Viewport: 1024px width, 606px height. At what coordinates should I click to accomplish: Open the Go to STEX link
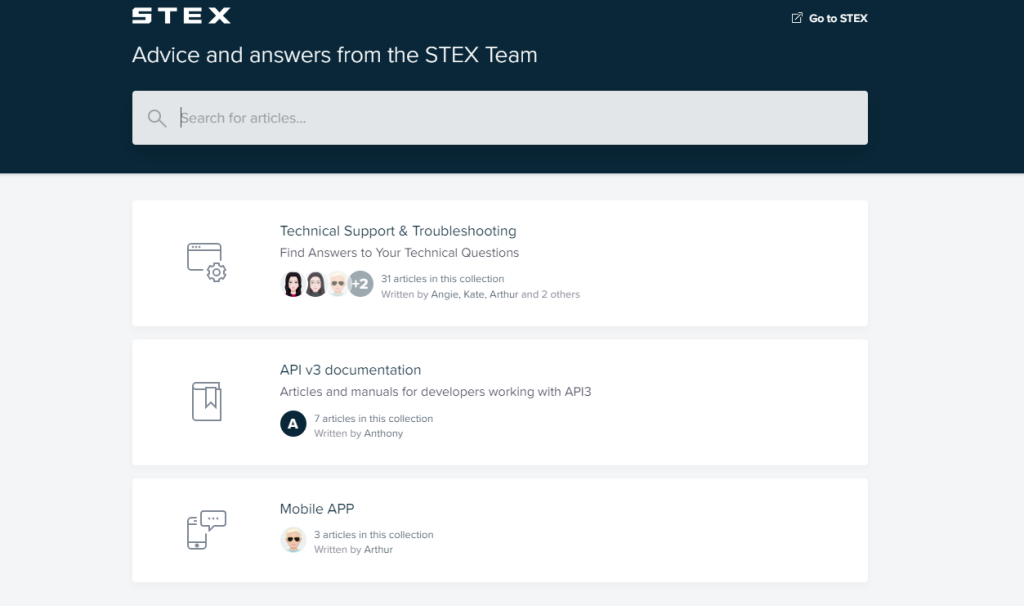pos(829,18)
